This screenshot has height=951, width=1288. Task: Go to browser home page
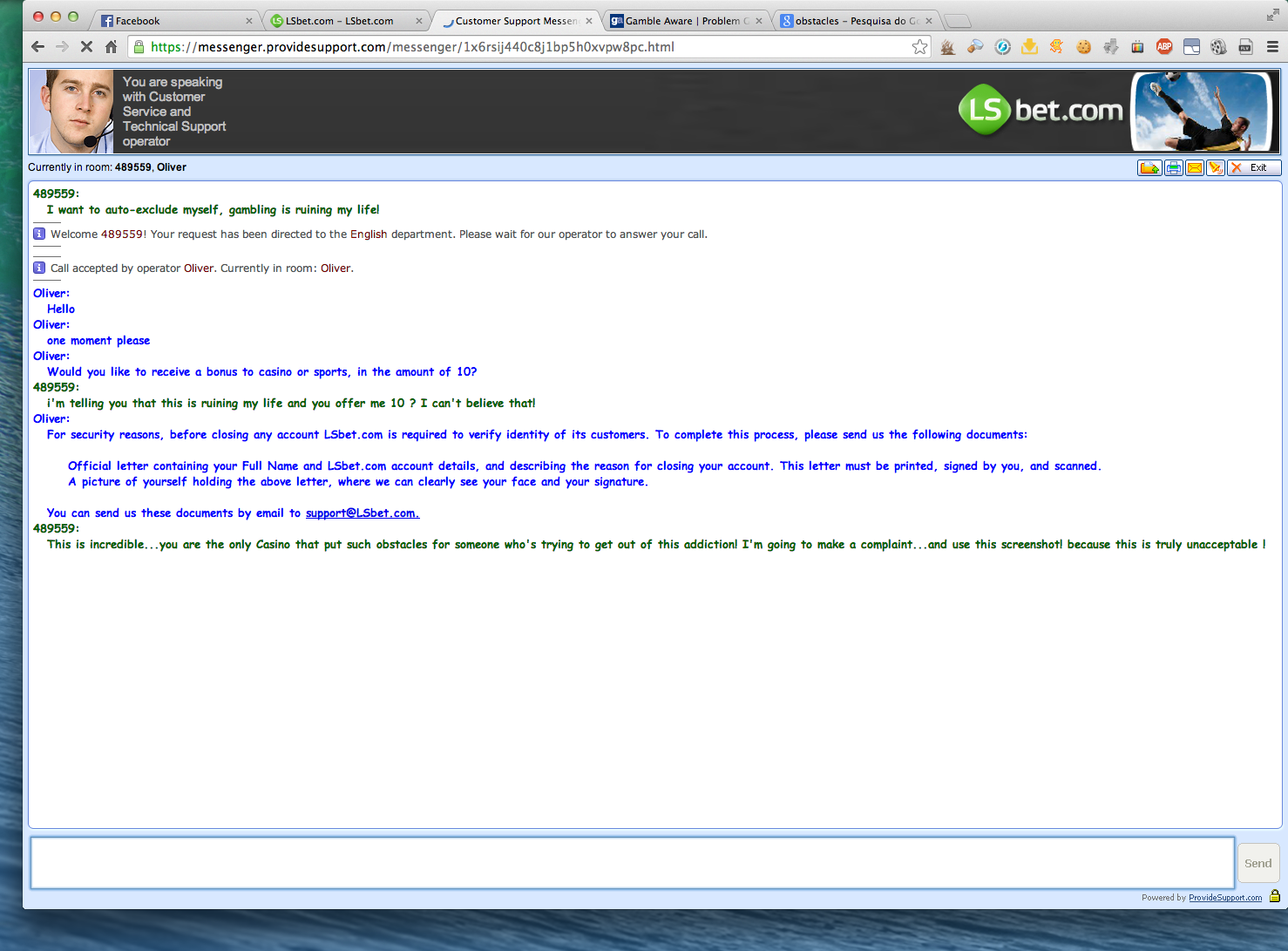(111, 47)
